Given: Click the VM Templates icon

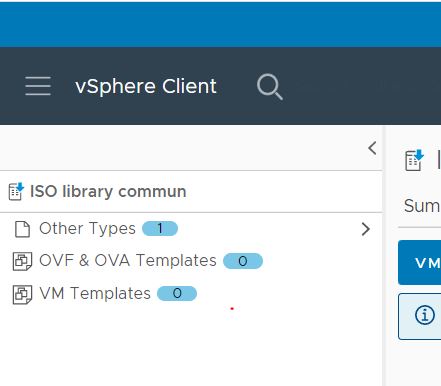Looking at the screenshot, I should tap(22, 294).
